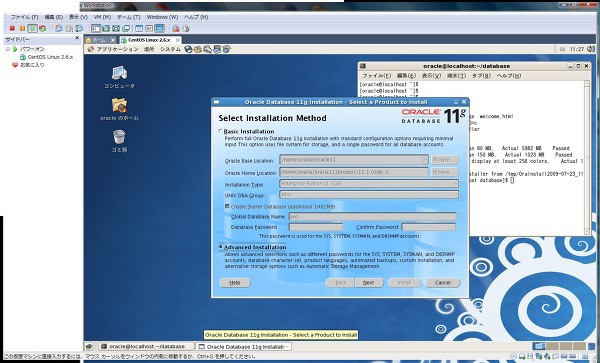Open the terminal window 端末(T) menu
This screenshot has width=600, height=363.
[x=457, y=76]
